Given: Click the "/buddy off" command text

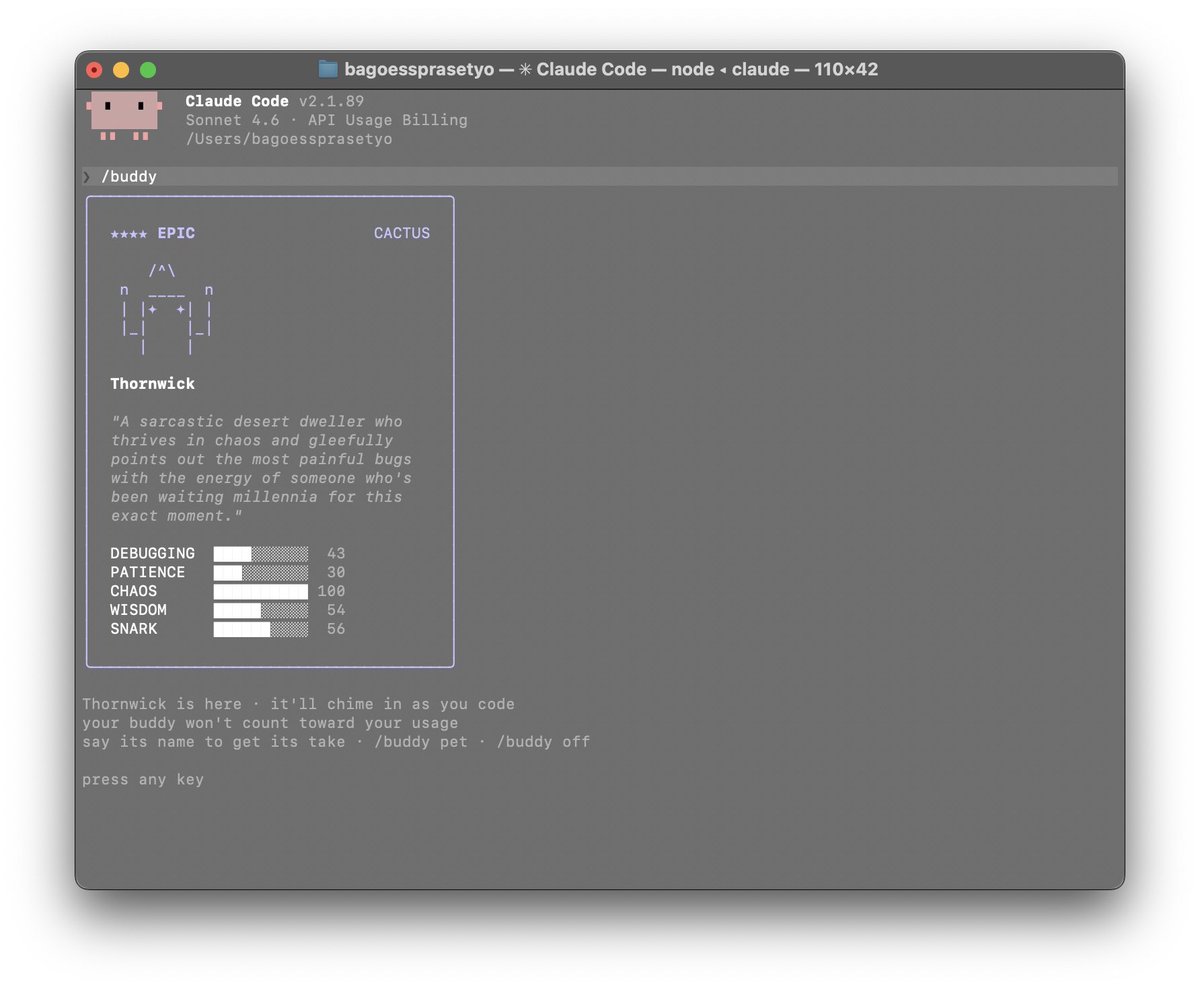Looking at the screenshot, I should 543,742.
